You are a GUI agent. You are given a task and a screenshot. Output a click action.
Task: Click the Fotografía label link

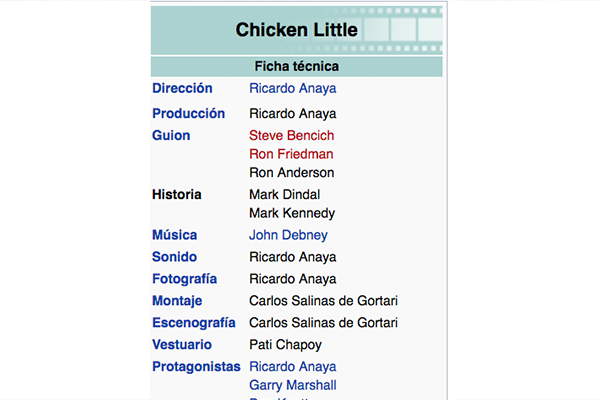pyautogui.click(x=184, y=279)
